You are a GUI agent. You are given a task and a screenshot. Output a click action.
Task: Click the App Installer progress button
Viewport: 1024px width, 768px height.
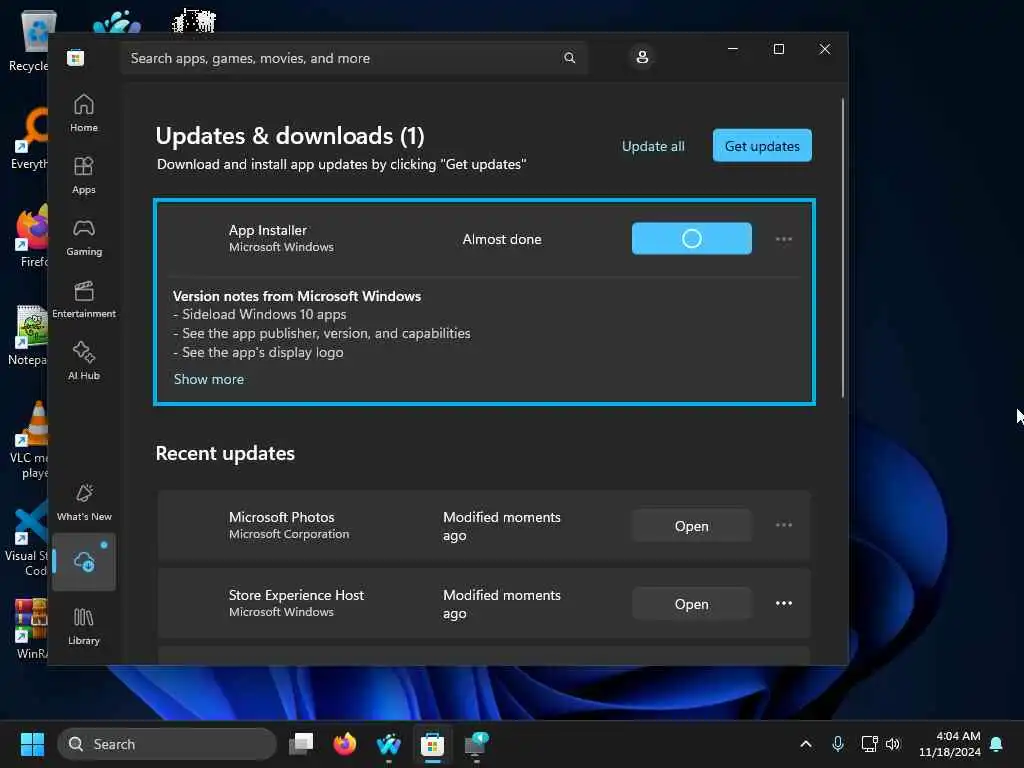pos(692,238)
